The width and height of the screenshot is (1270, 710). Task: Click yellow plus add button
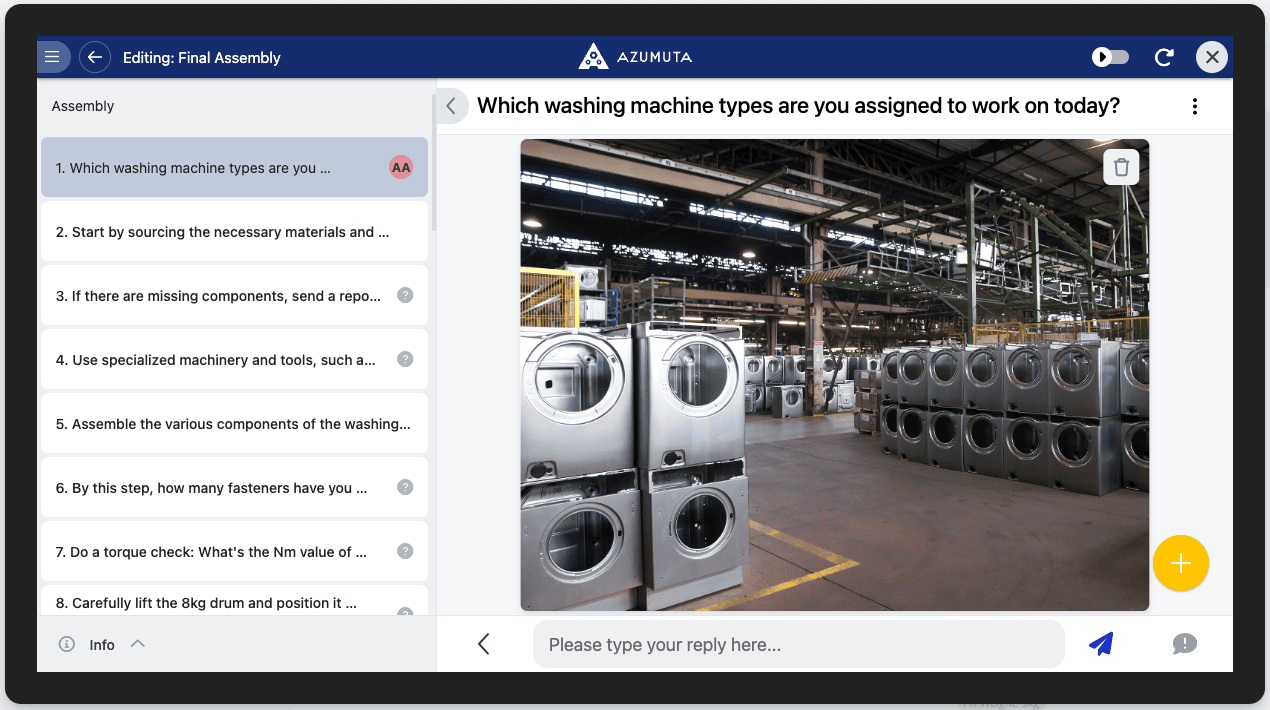[x=1180, y=564]
